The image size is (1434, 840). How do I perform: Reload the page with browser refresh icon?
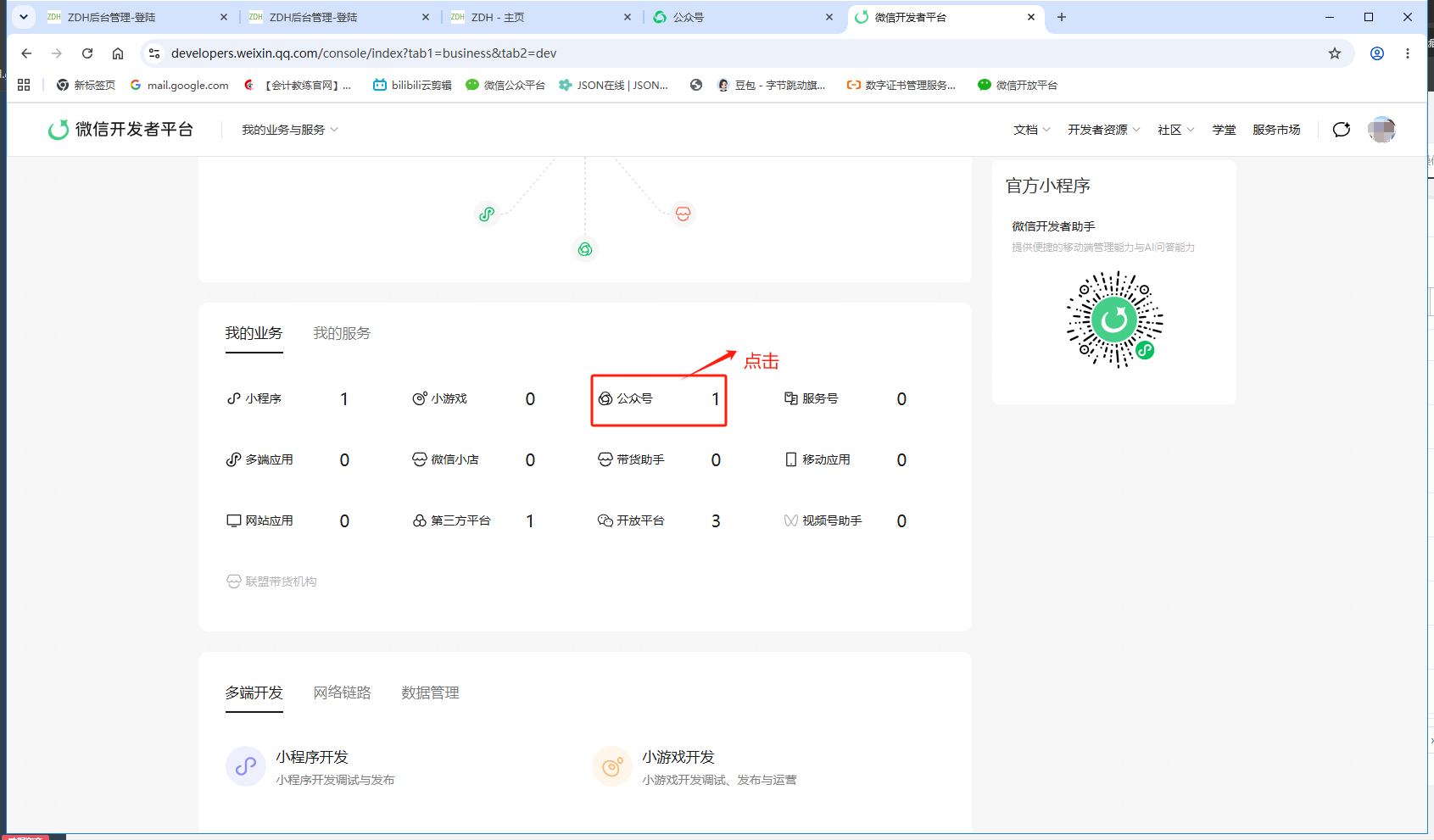[87, 53]
